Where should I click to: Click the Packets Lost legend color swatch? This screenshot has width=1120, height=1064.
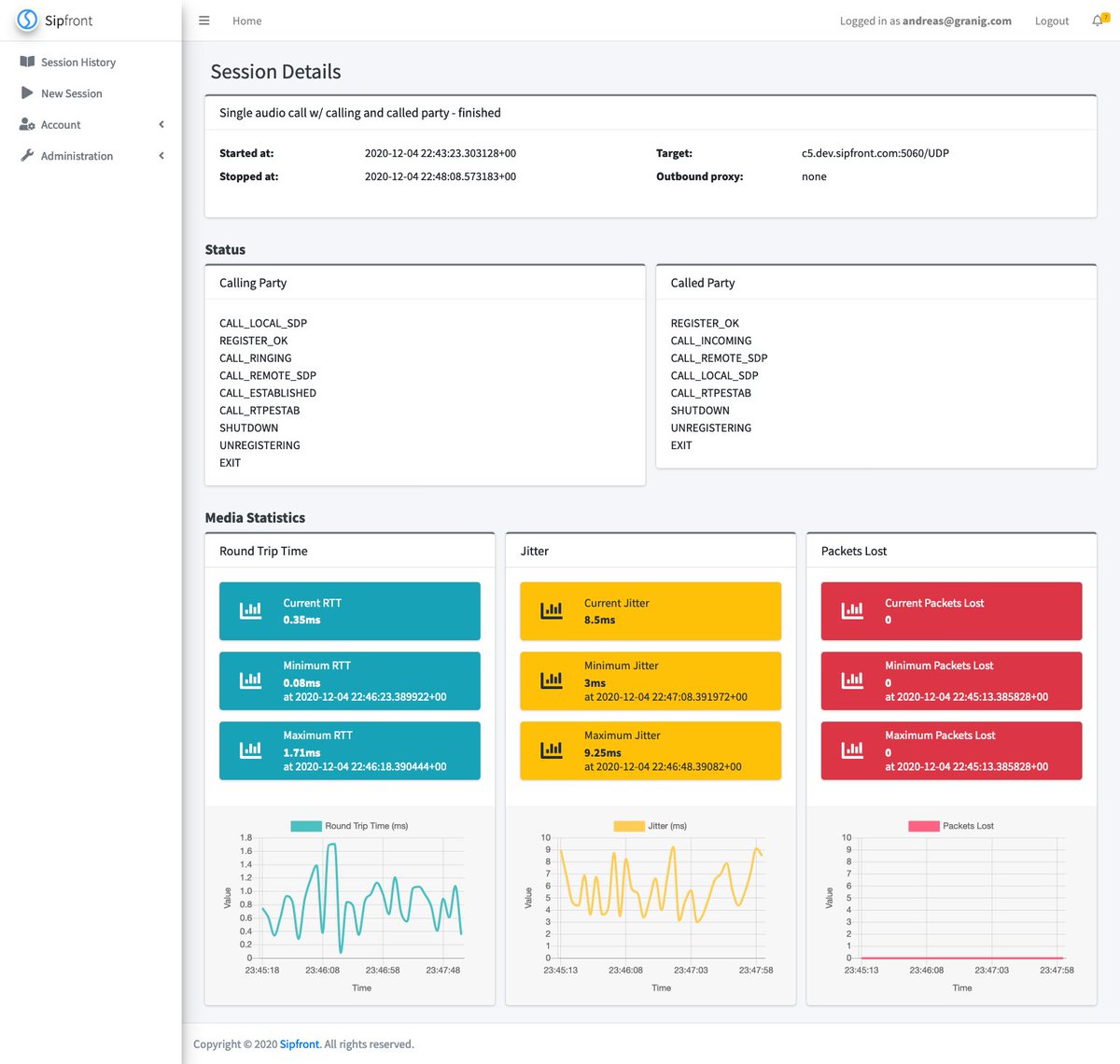922,825
